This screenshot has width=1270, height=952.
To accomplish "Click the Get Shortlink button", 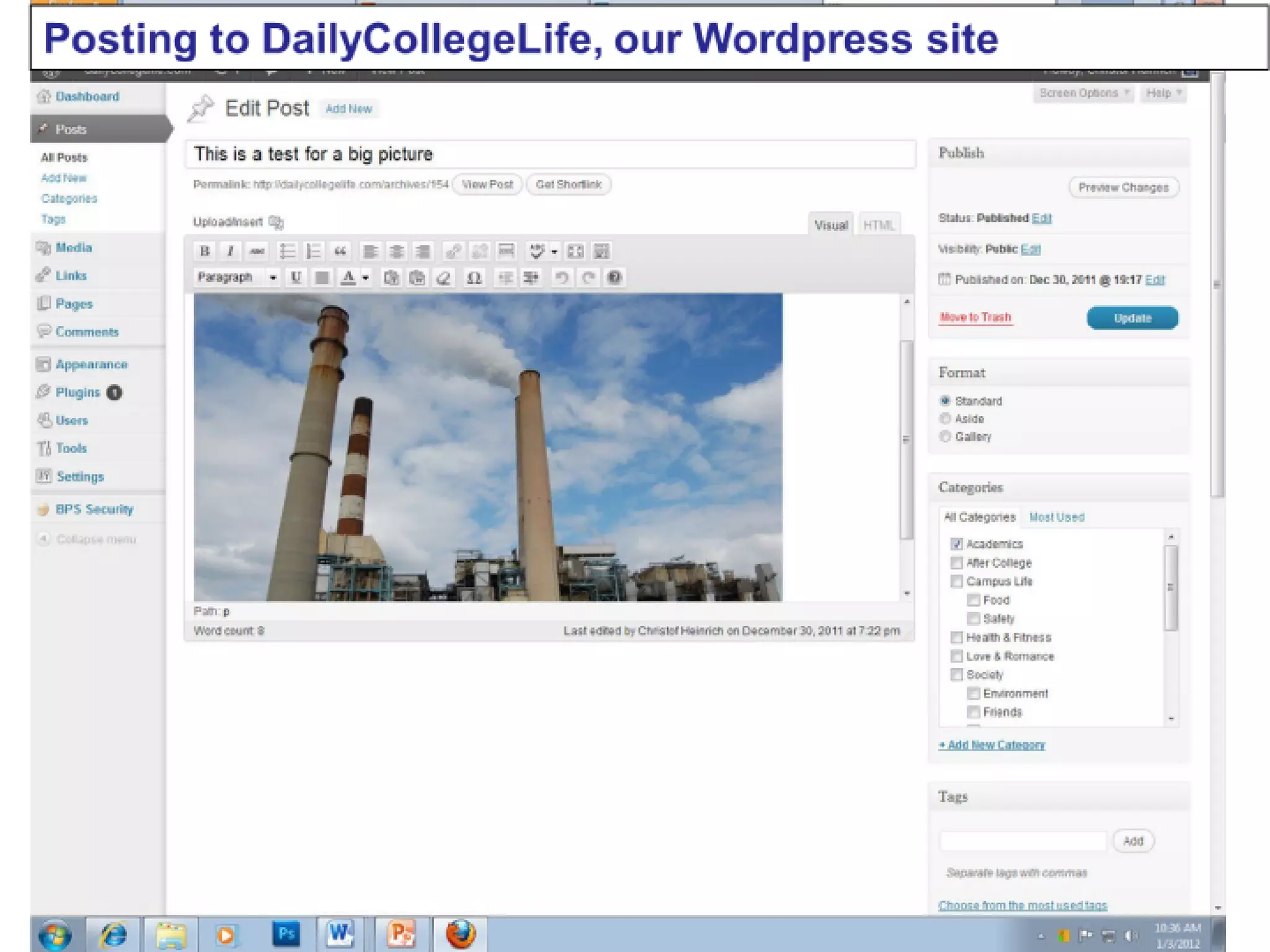I will coord(568,184).
